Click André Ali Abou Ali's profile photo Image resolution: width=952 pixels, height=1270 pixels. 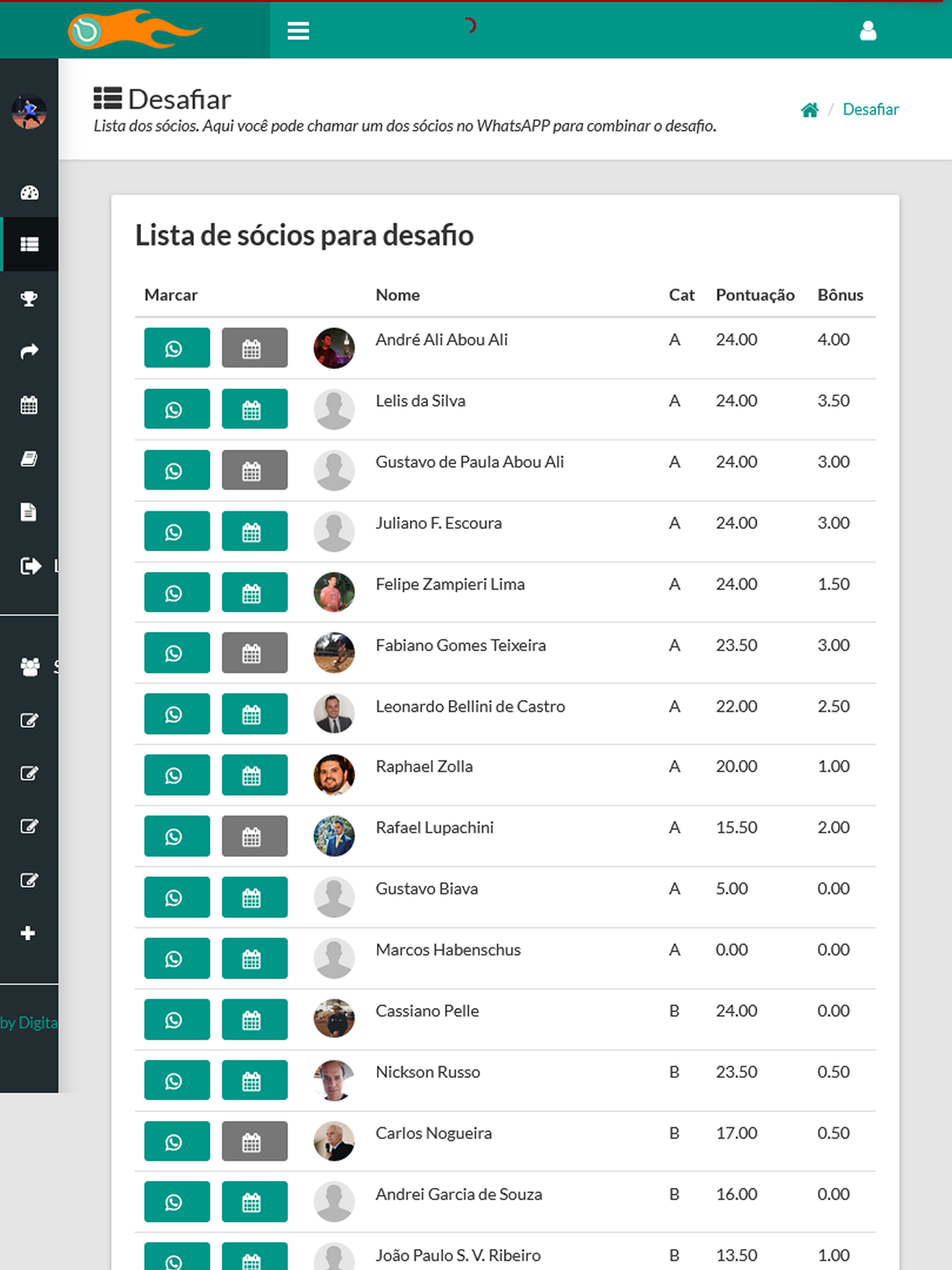[x=334, y=348]
